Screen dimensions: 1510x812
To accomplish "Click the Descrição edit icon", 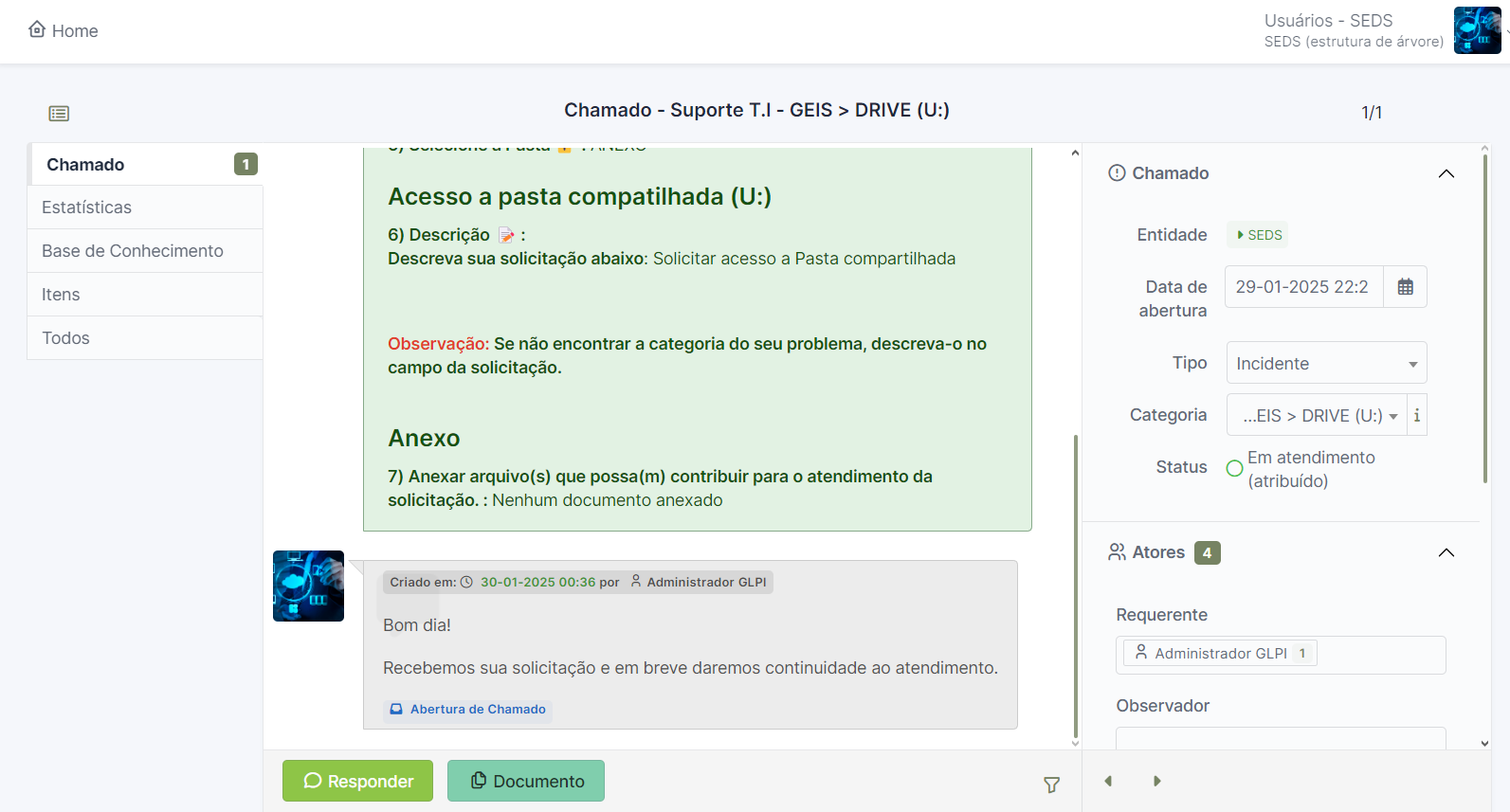I will (506, 235).
